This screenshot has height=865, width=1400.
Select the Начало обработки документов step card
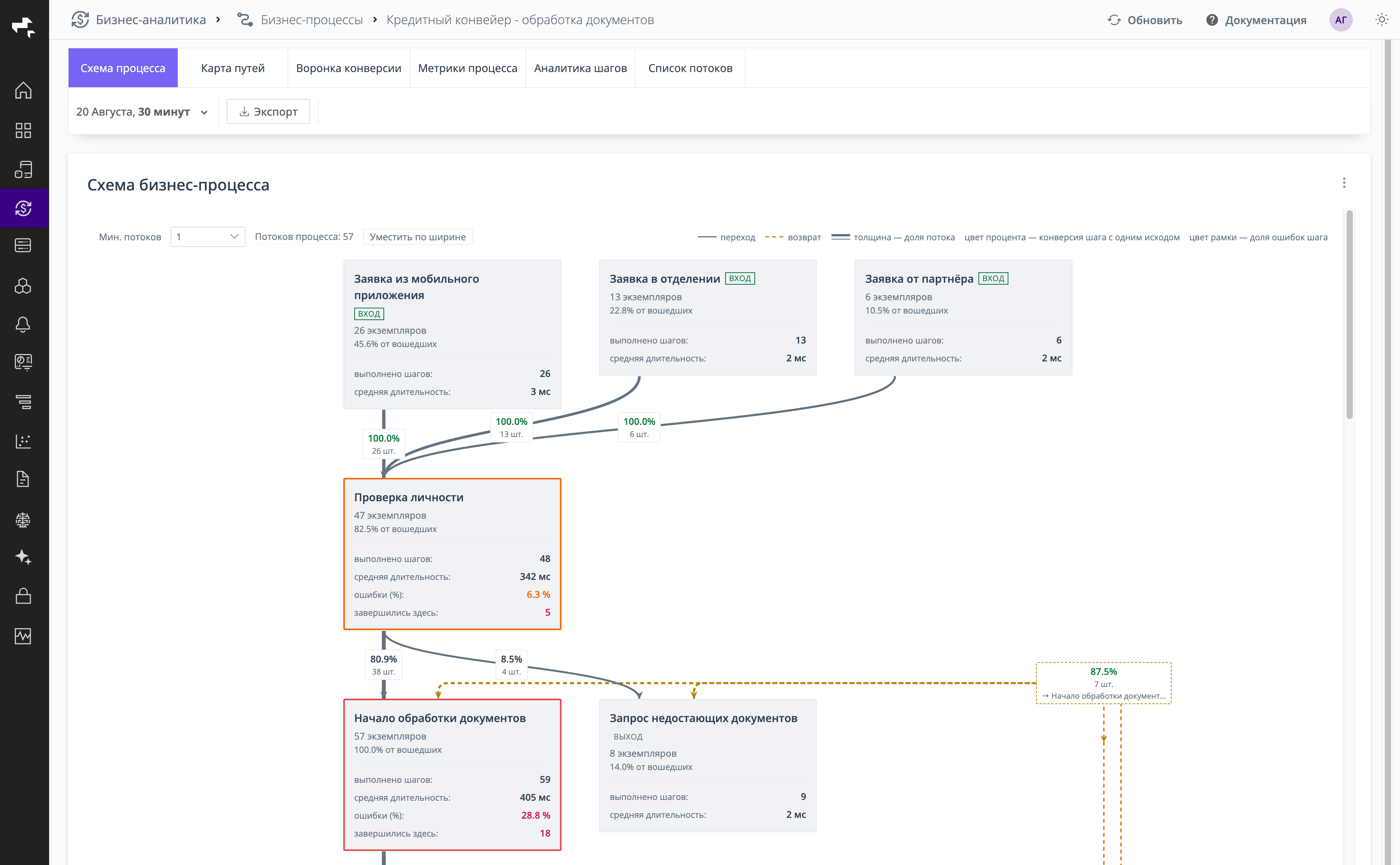click(x=452, y=775)
